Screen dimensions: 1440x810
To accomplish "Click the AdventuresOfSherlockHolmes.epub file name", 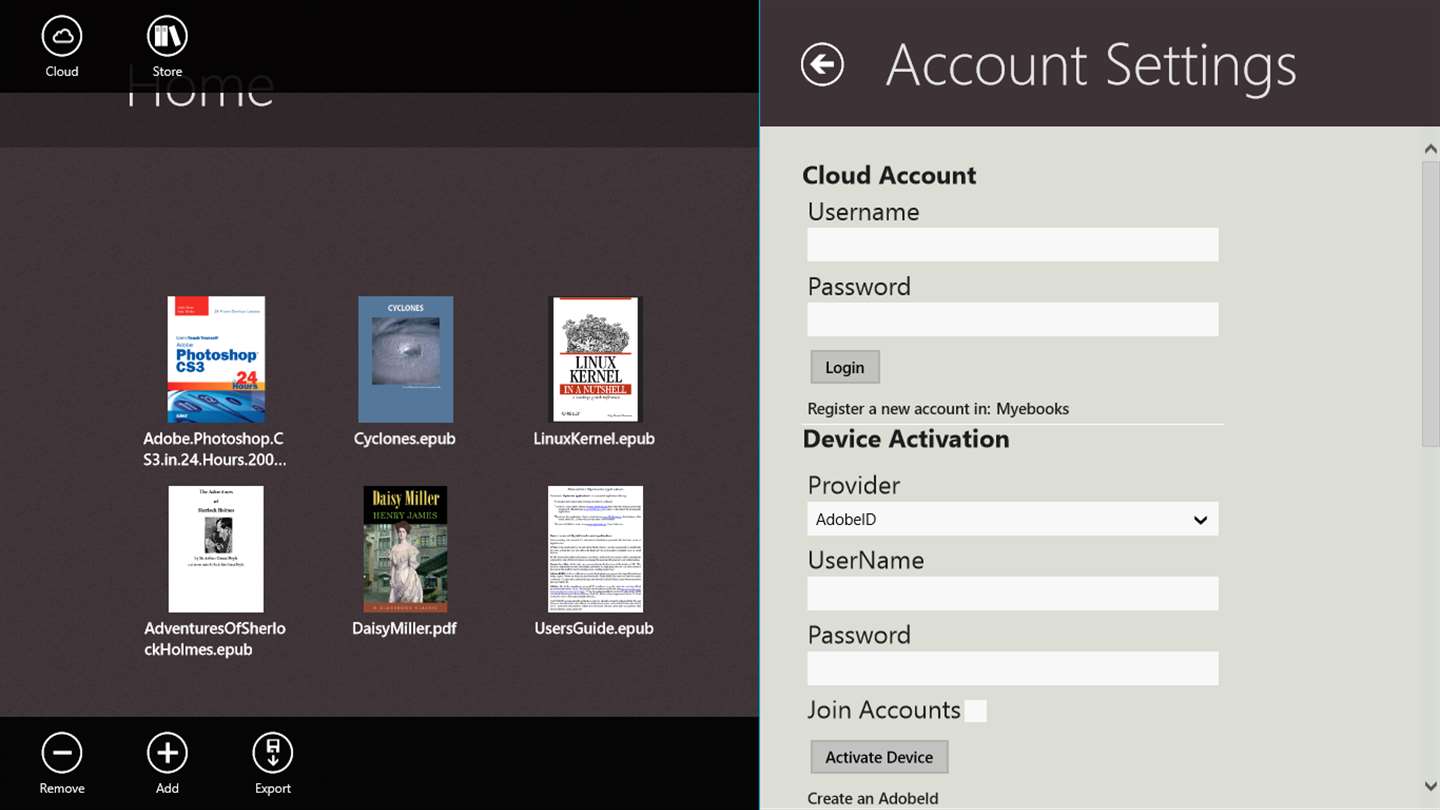I will (215, 639).
